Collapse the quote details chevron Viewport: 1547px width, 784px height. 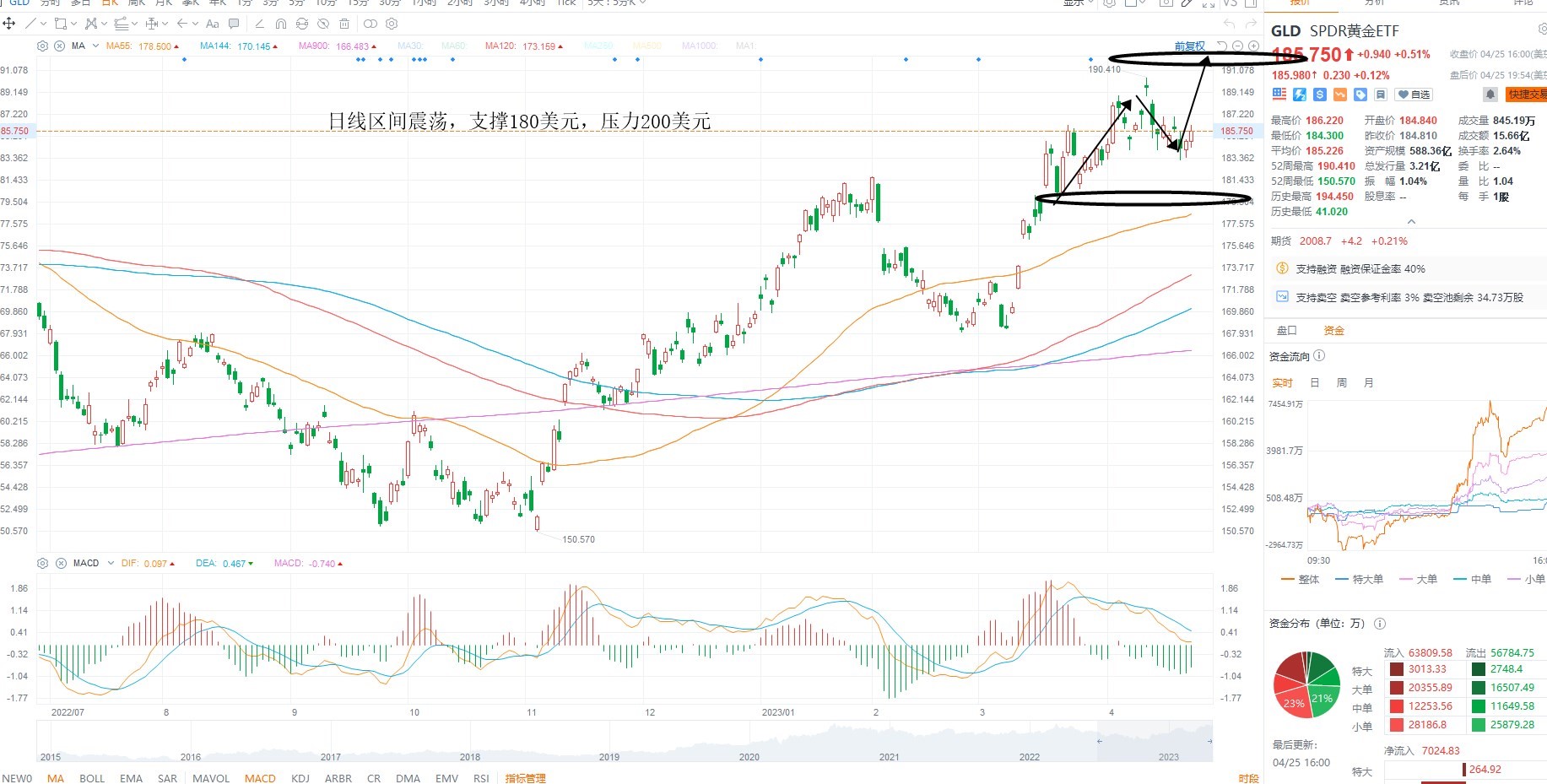(1411, 222)
